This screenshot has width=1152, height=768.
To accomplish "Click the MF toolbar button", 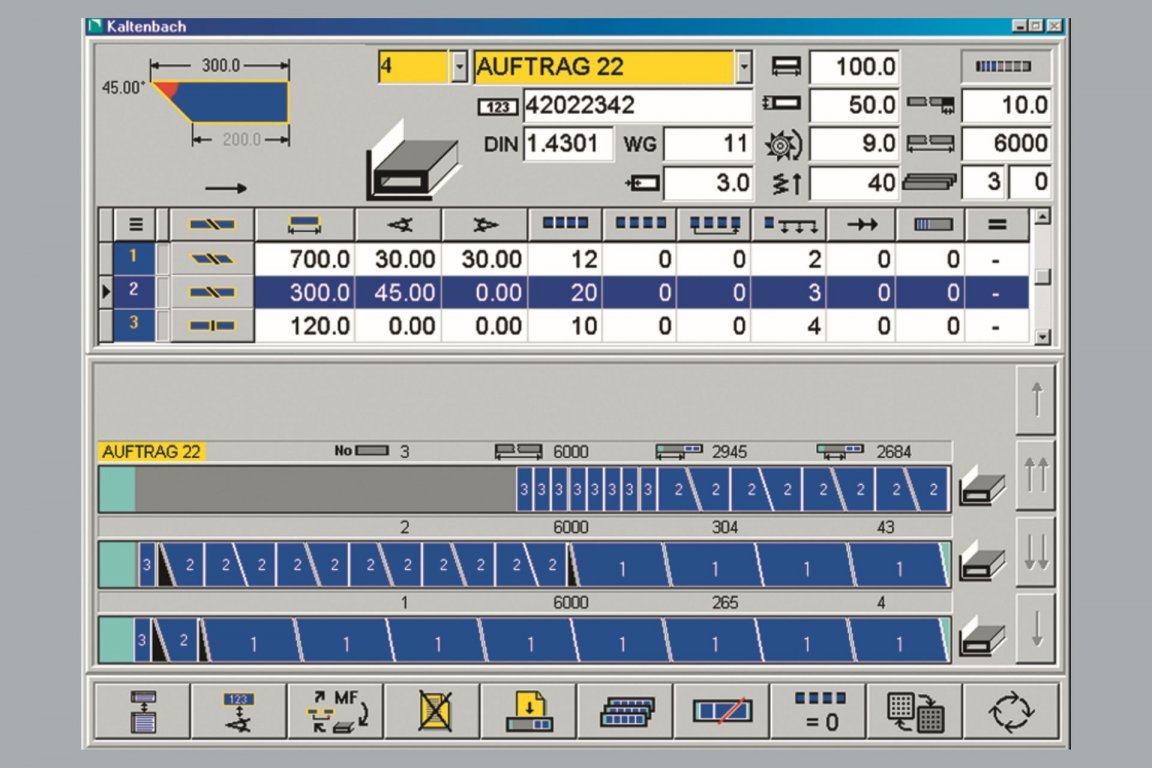I will click(336, 711).
